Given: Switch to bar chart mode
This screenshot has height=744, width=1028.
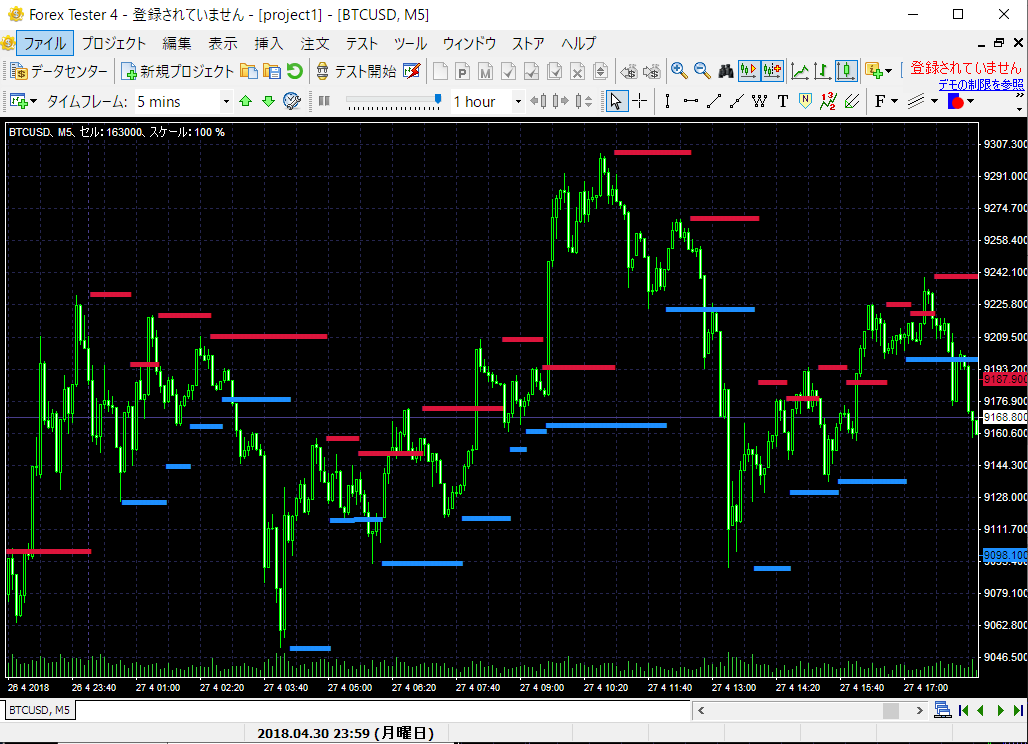Looking at the screenshot, I should coord(822,71).
